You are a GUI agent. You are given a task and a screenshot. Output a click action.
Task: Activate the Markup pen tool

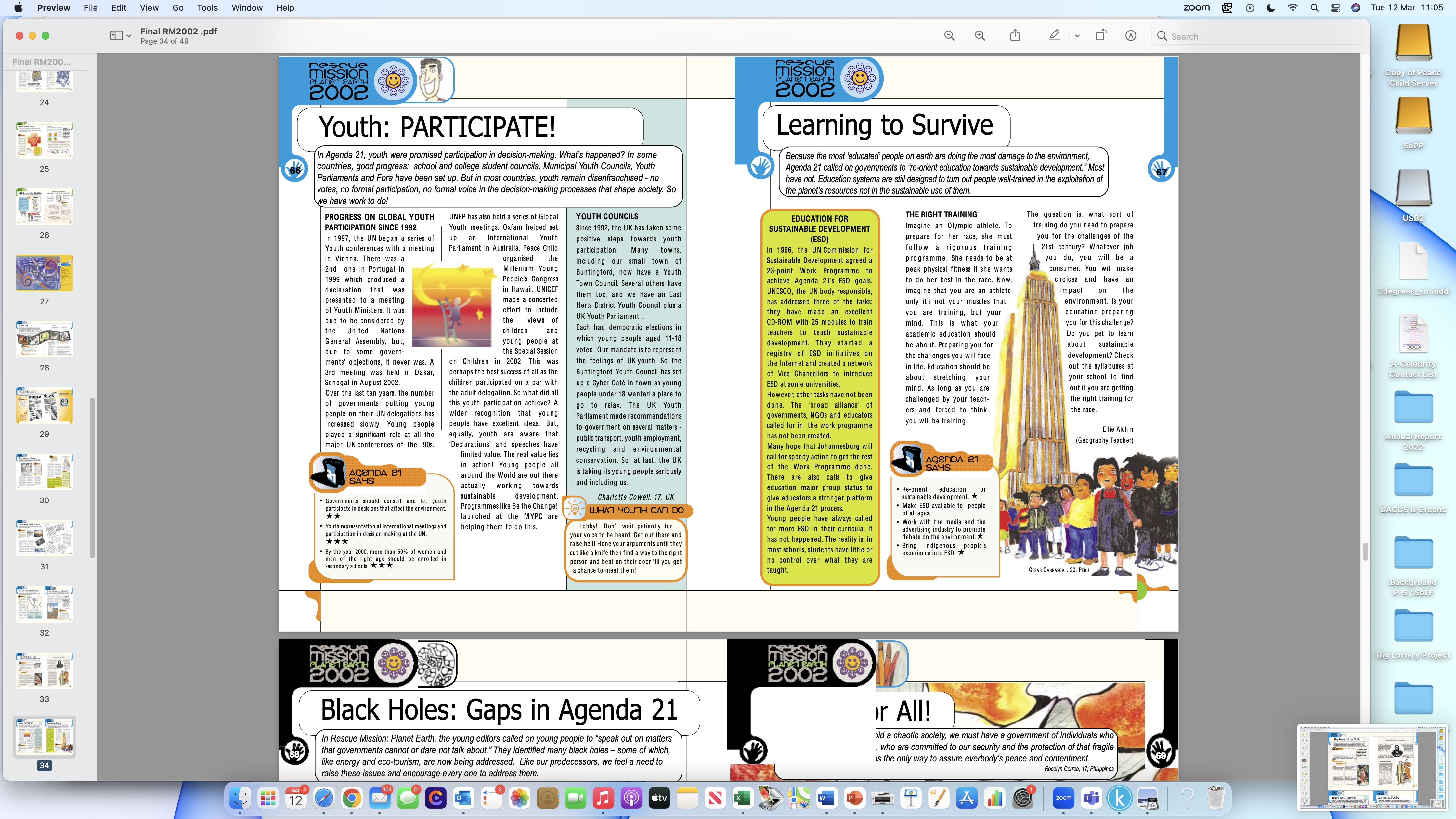point(1054,36)
